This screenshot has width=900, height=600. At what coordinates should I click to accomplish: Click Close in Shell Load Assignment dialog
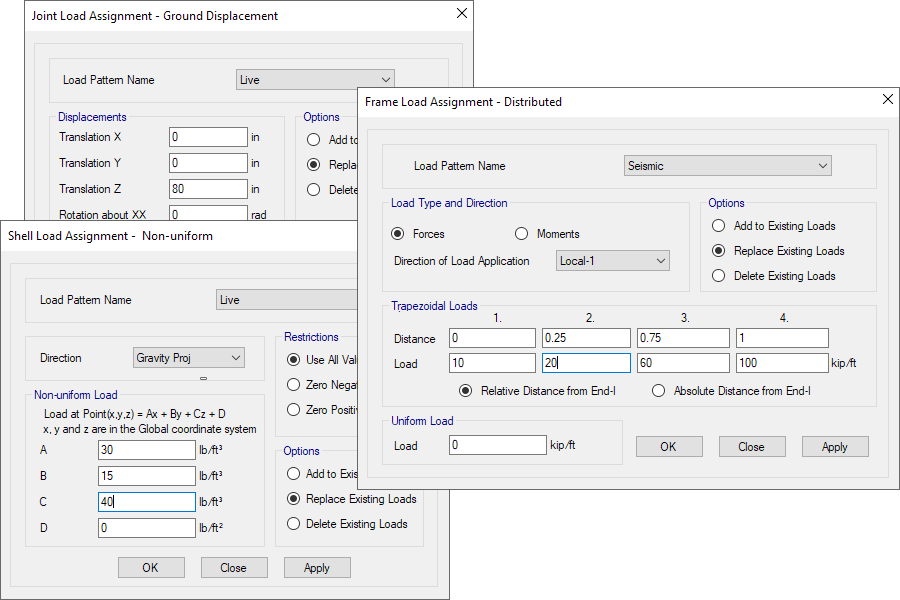pos(233,567)
